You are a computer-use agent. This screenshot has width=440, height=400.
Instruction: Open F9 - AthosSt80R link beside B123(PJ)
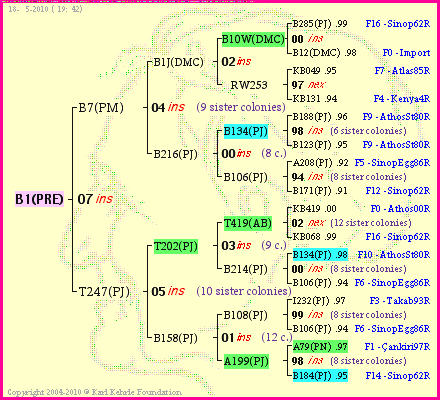click(x=396, y=145)
